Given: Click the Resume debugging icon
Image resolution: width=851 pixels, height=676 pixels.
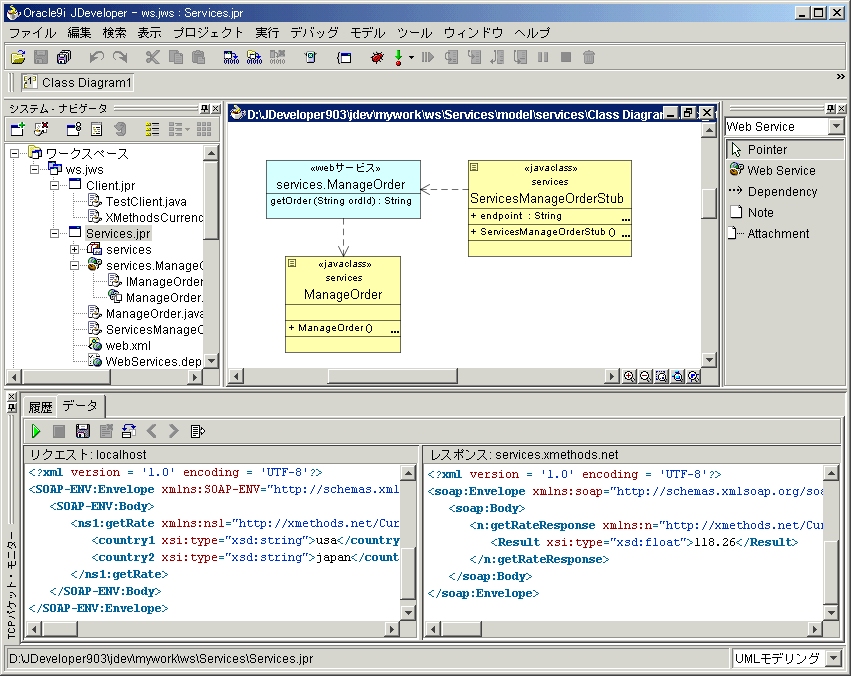Looking at the screenshot, I should tap(428, 57).
